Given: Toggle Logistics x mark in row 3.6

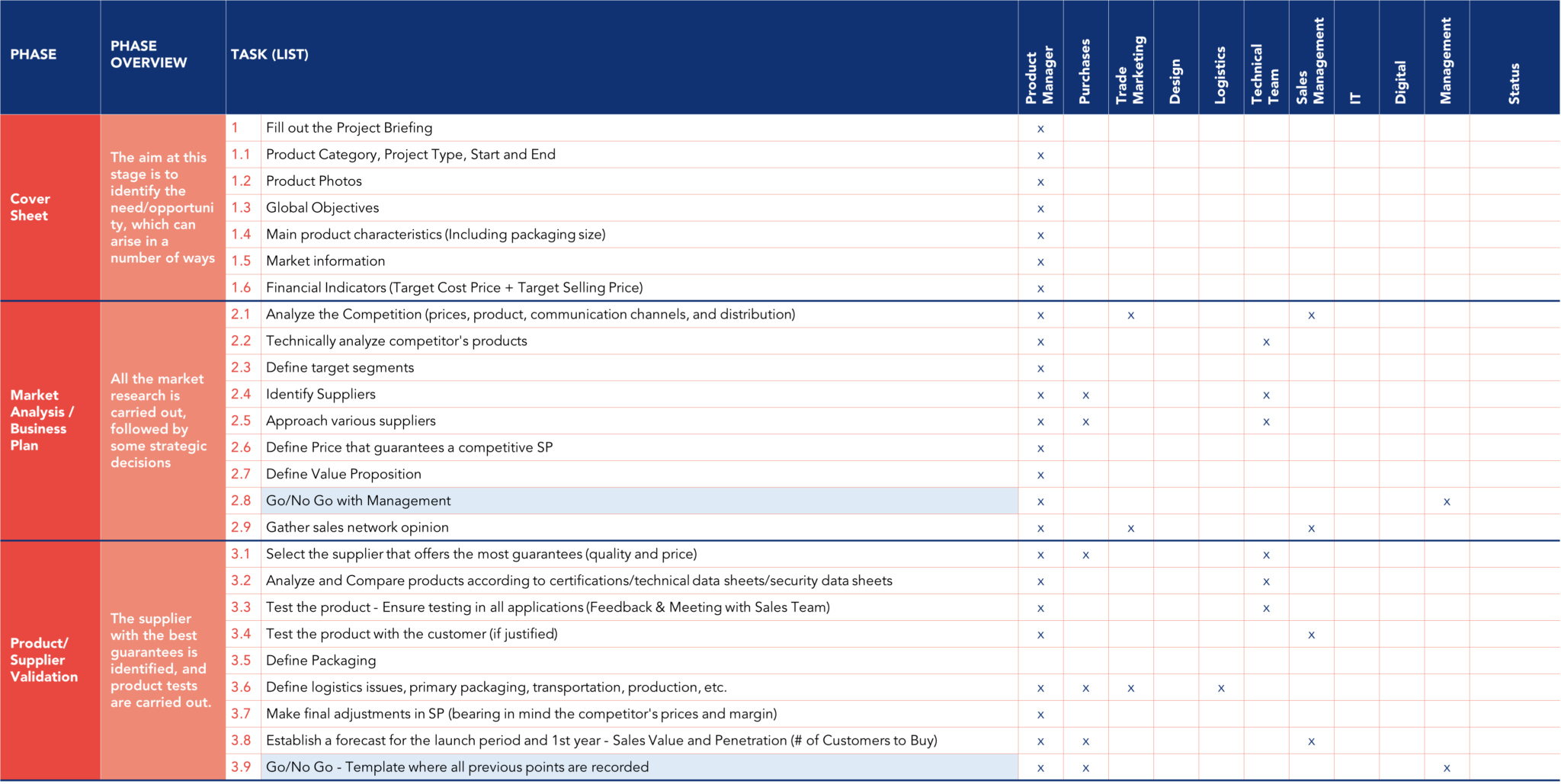Looking at the screenshot, I should coord(1220,688).
